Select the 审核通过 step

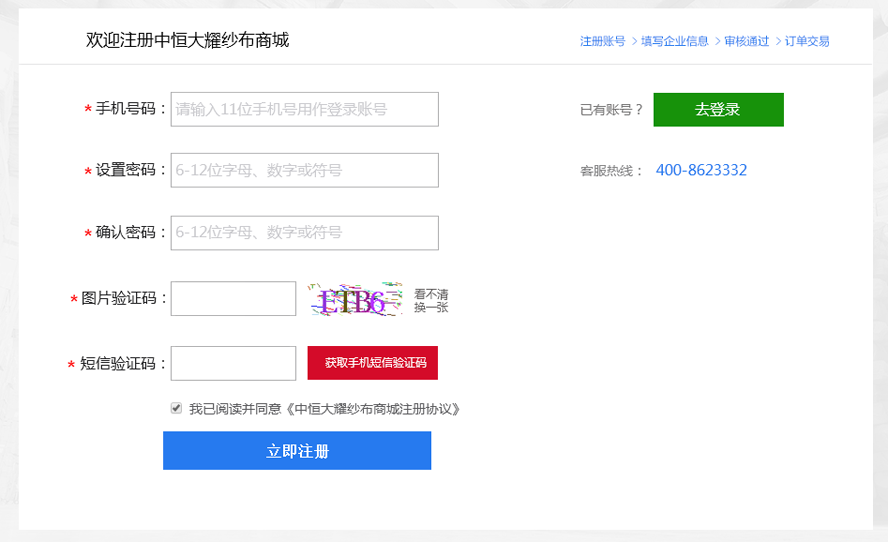[x=746, y=41]
